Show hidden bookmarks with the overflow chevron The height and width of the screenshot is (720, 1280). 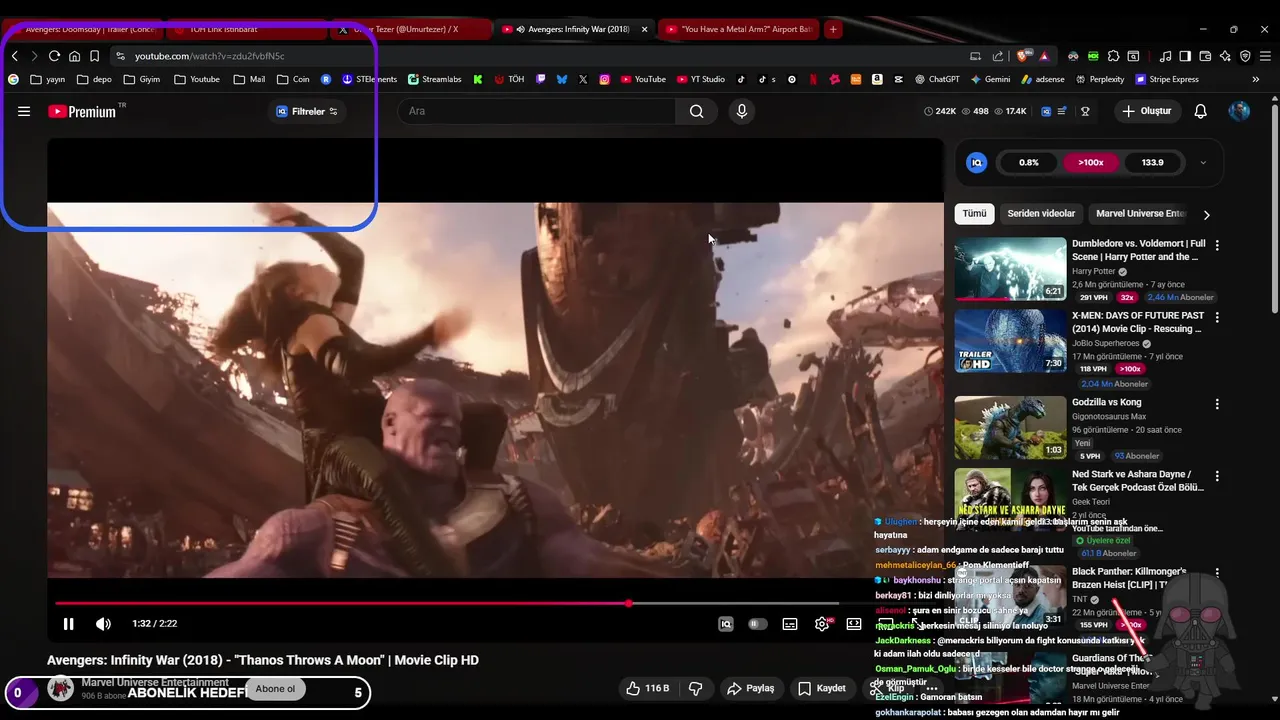pos(1255,79)
